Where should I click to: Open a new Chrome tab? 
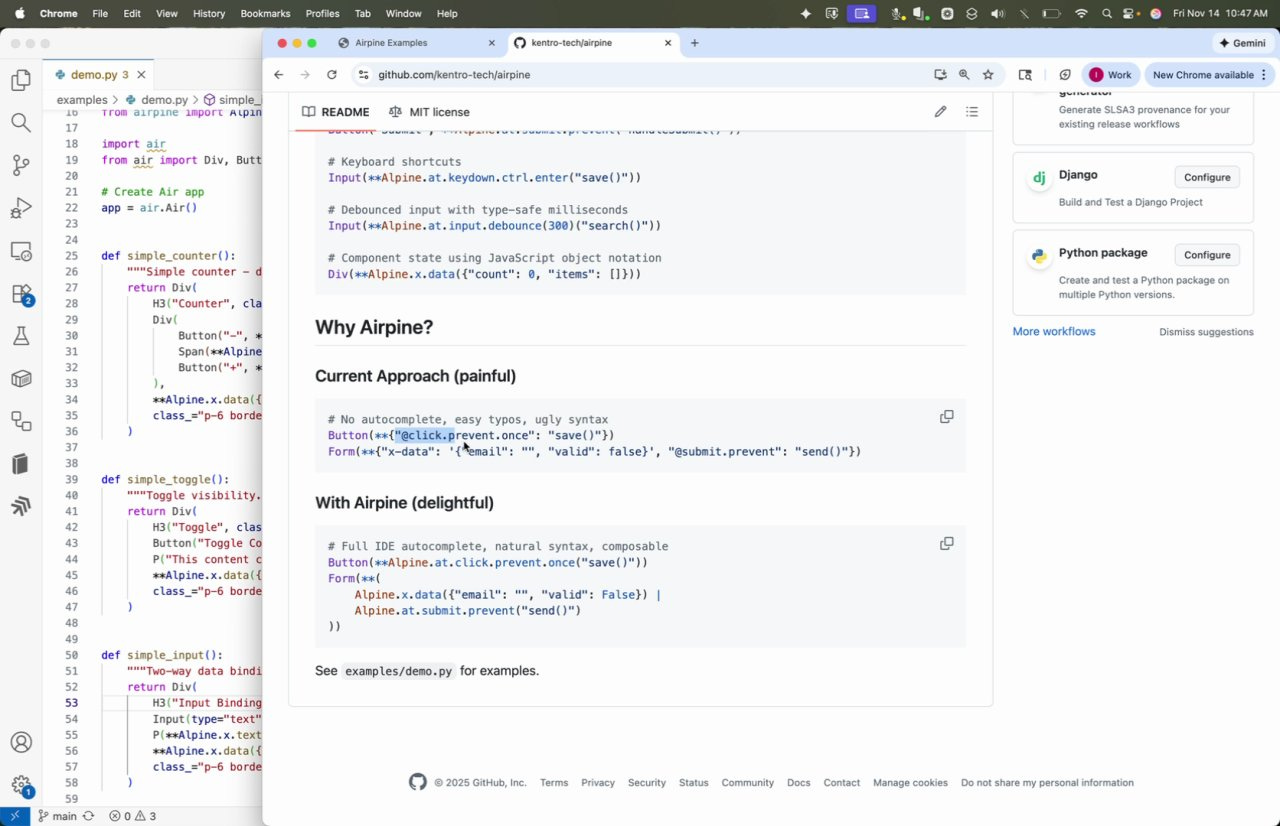click(695, 43)
